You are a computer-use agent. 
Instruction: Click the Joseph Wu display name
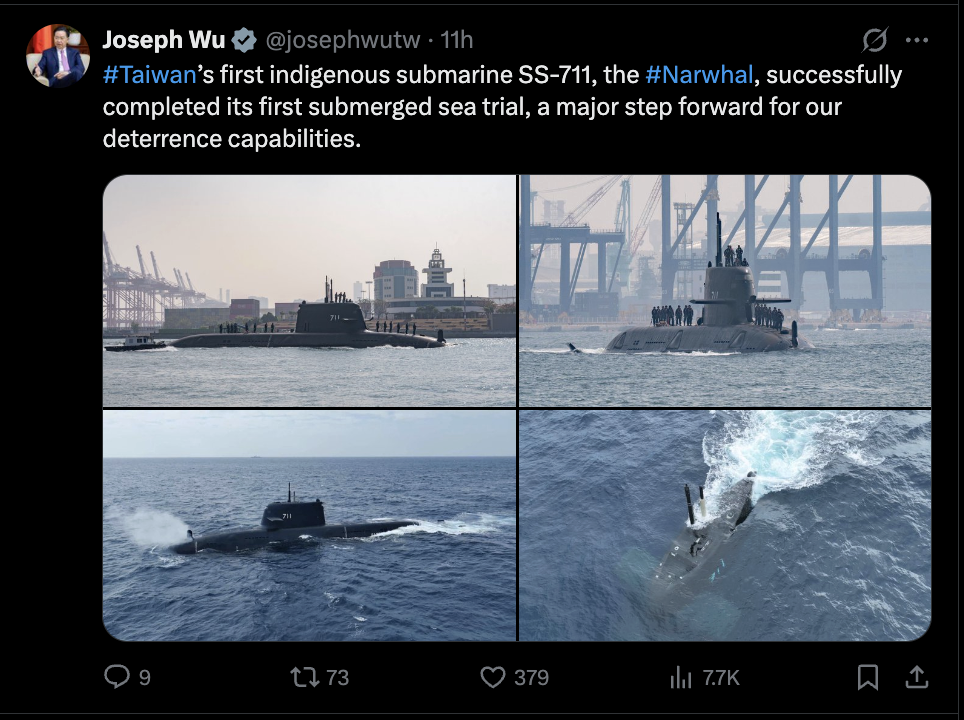(x=164, y=40)
